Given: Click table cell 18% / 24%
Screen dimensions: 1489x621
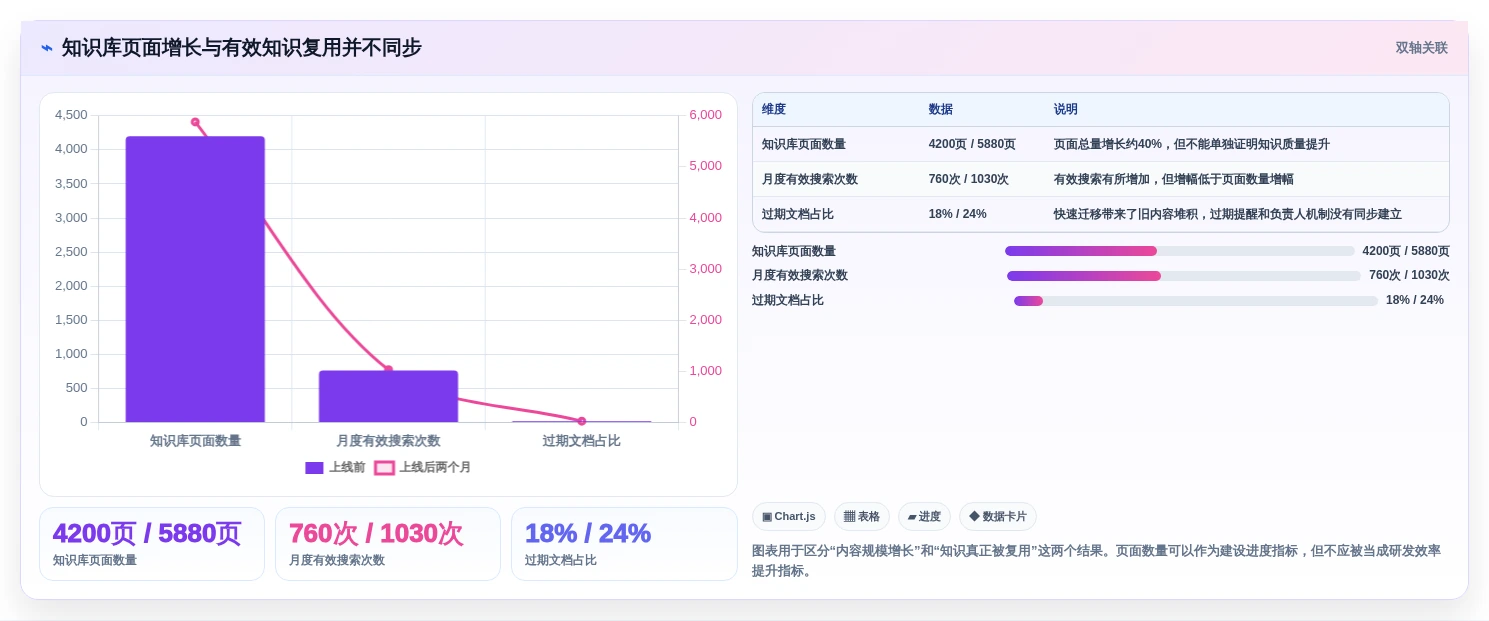Looking at the screenshot, I should pos(957,214).
